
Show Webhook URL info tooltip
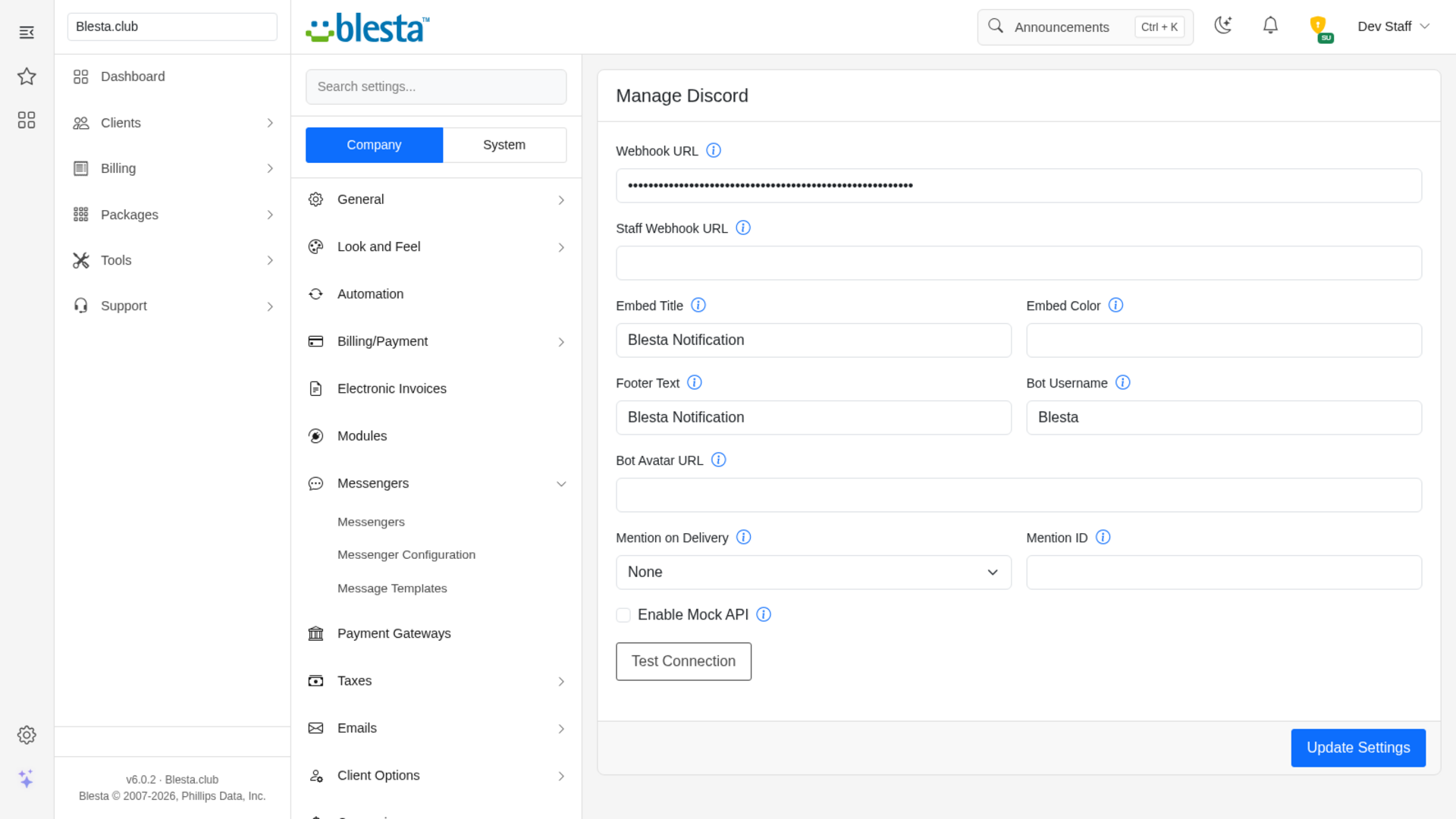click(714, 150)
